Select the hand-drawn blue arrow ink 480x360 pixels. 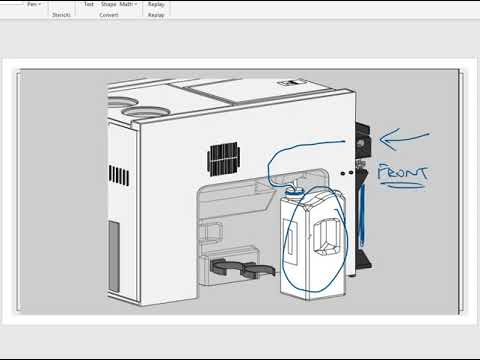pyautogui.click(x=404, y=139)
